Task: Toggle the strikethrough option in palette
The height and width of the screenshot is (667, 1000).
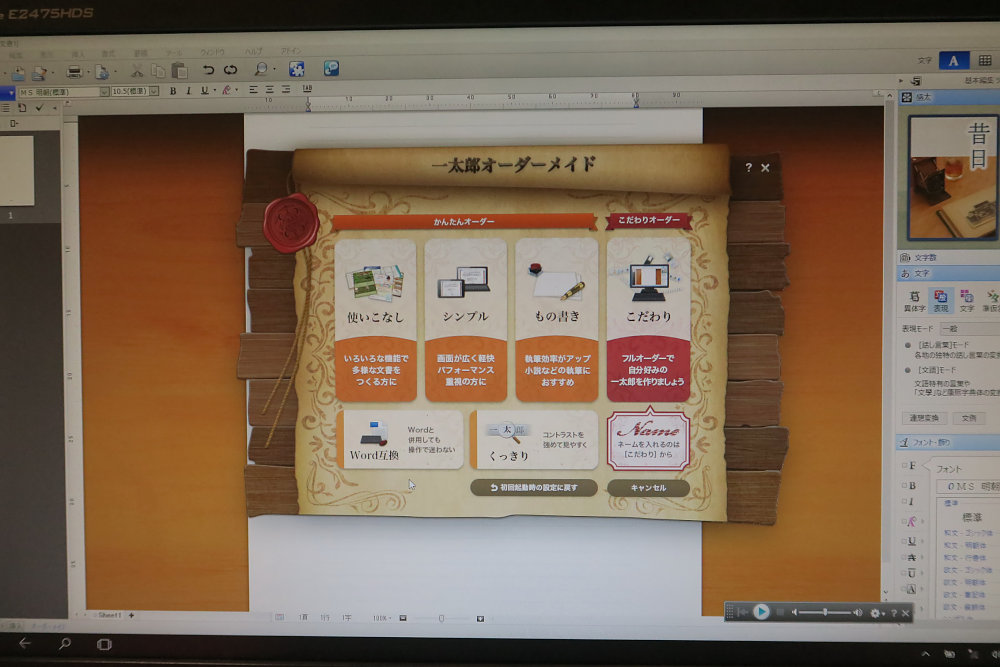Action: [x=911, y=557]
